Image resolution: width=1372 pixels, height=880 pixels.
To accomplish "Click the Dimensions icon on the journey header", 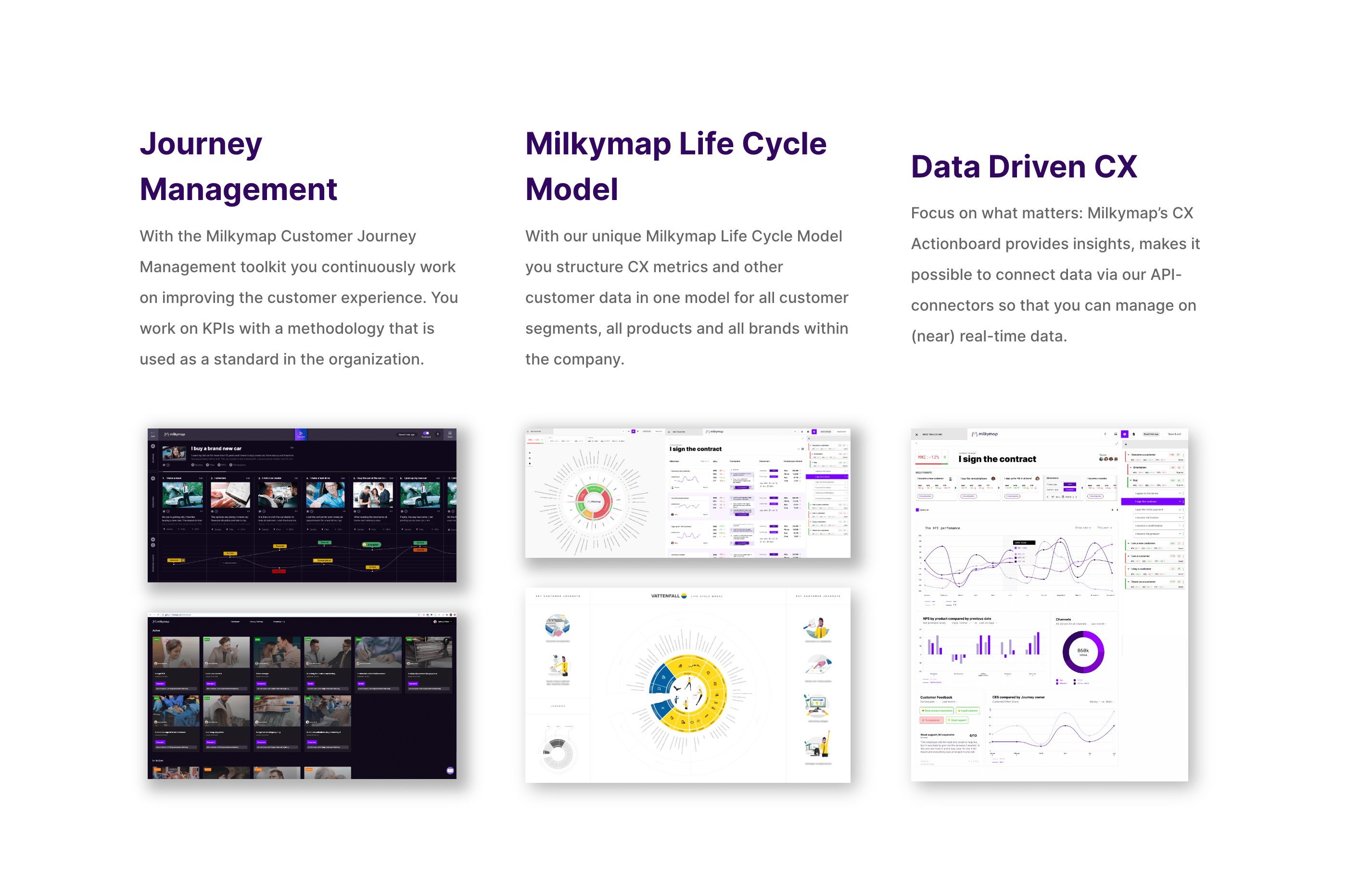I will 231,465.
